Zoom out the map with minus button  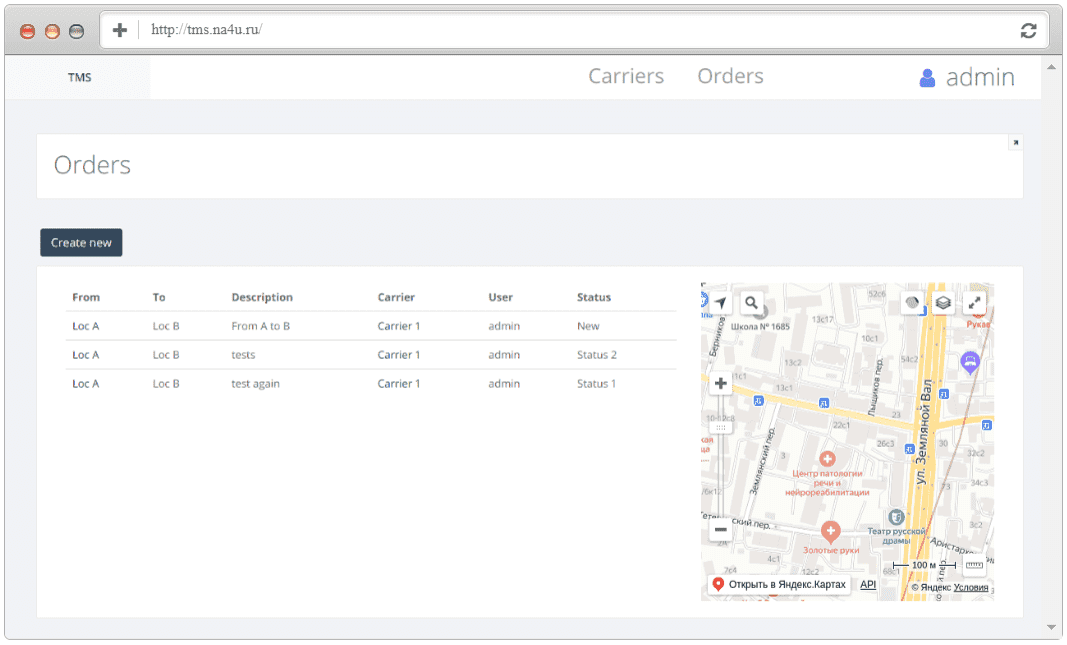click(x=721, y=529)
